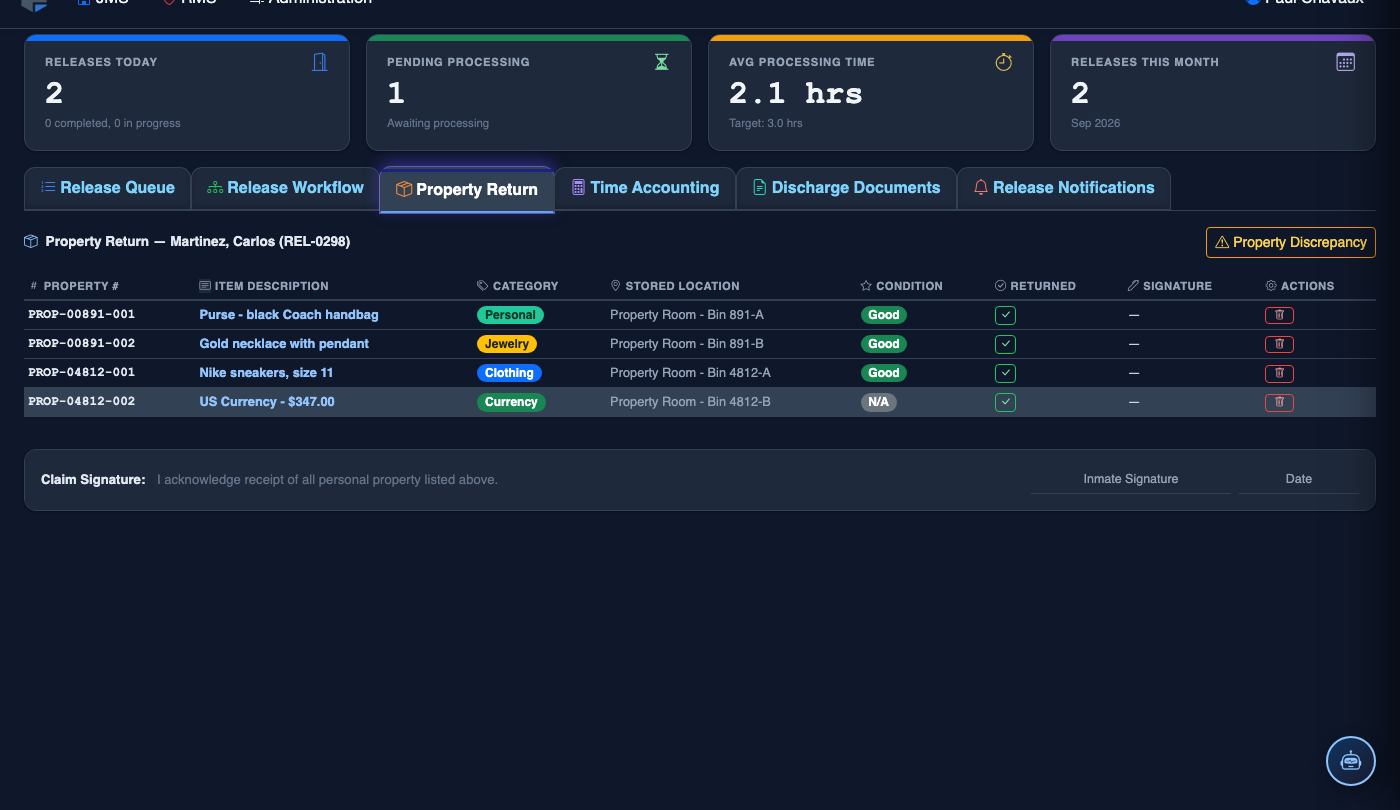Click the Date signature field
Viewport: 1400px width, 810px height.
pyautogui.click(x=1299, y=479)
